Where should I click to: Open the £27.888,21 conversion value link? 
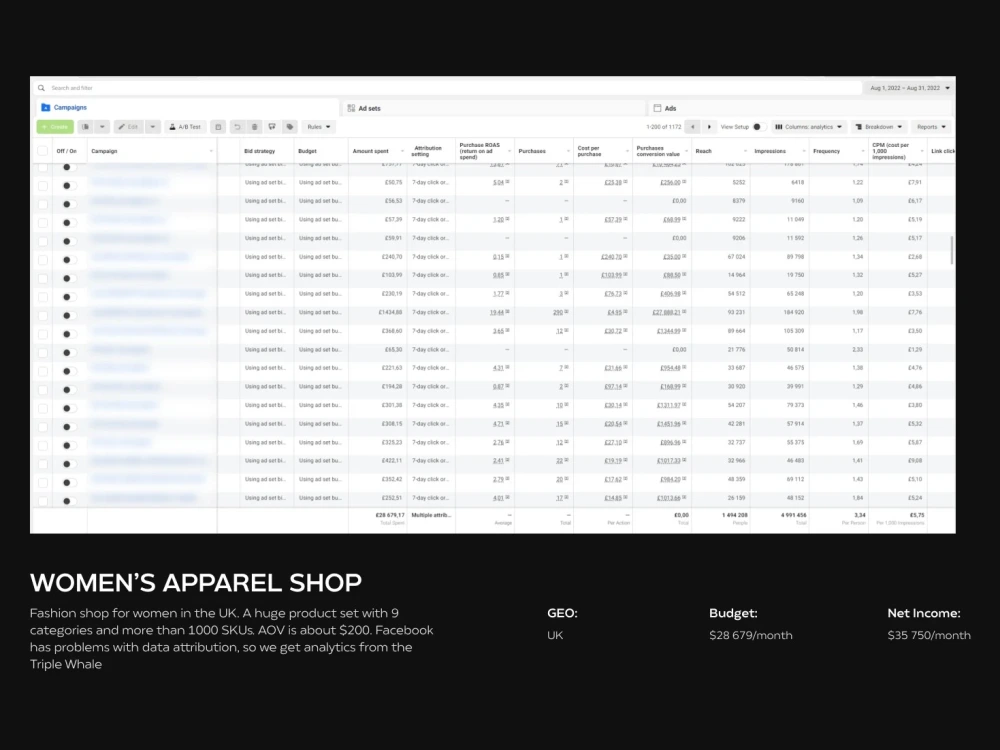(666, 312)
